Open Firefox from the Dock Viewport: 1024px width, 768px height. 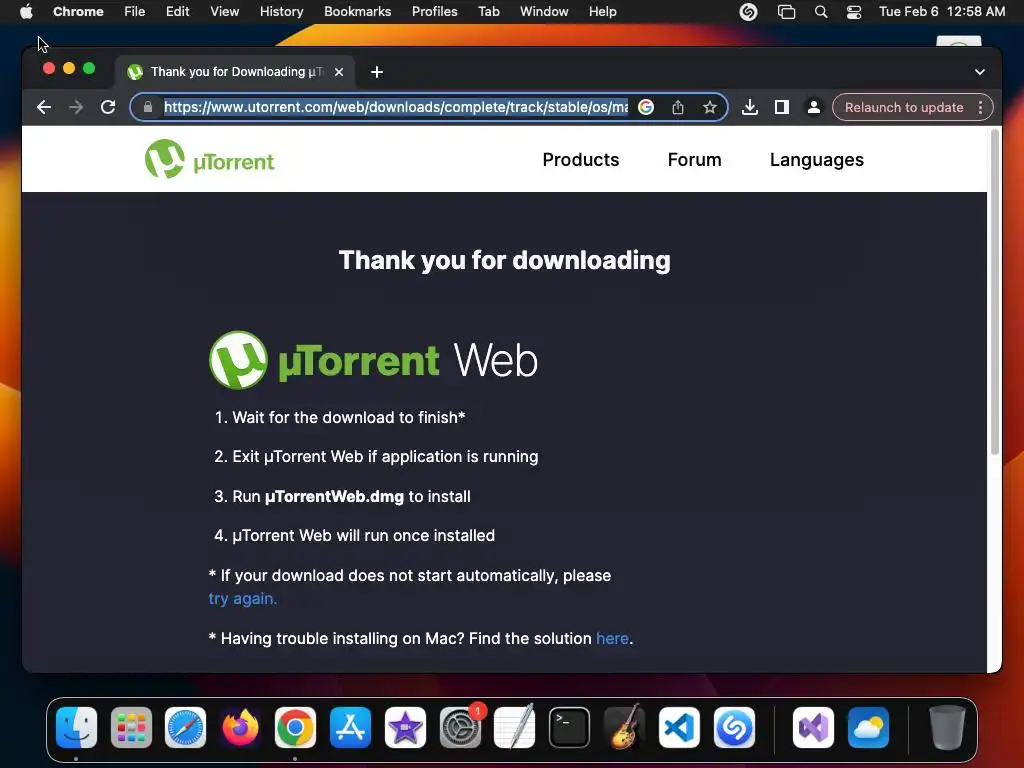click(240, 728)
